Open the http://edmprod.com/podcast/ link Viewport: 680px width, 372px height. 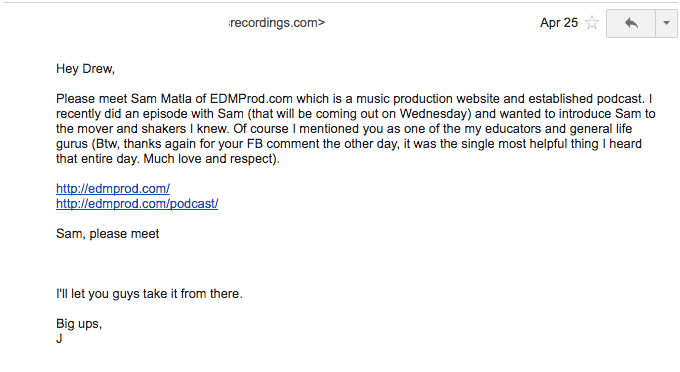137,204
